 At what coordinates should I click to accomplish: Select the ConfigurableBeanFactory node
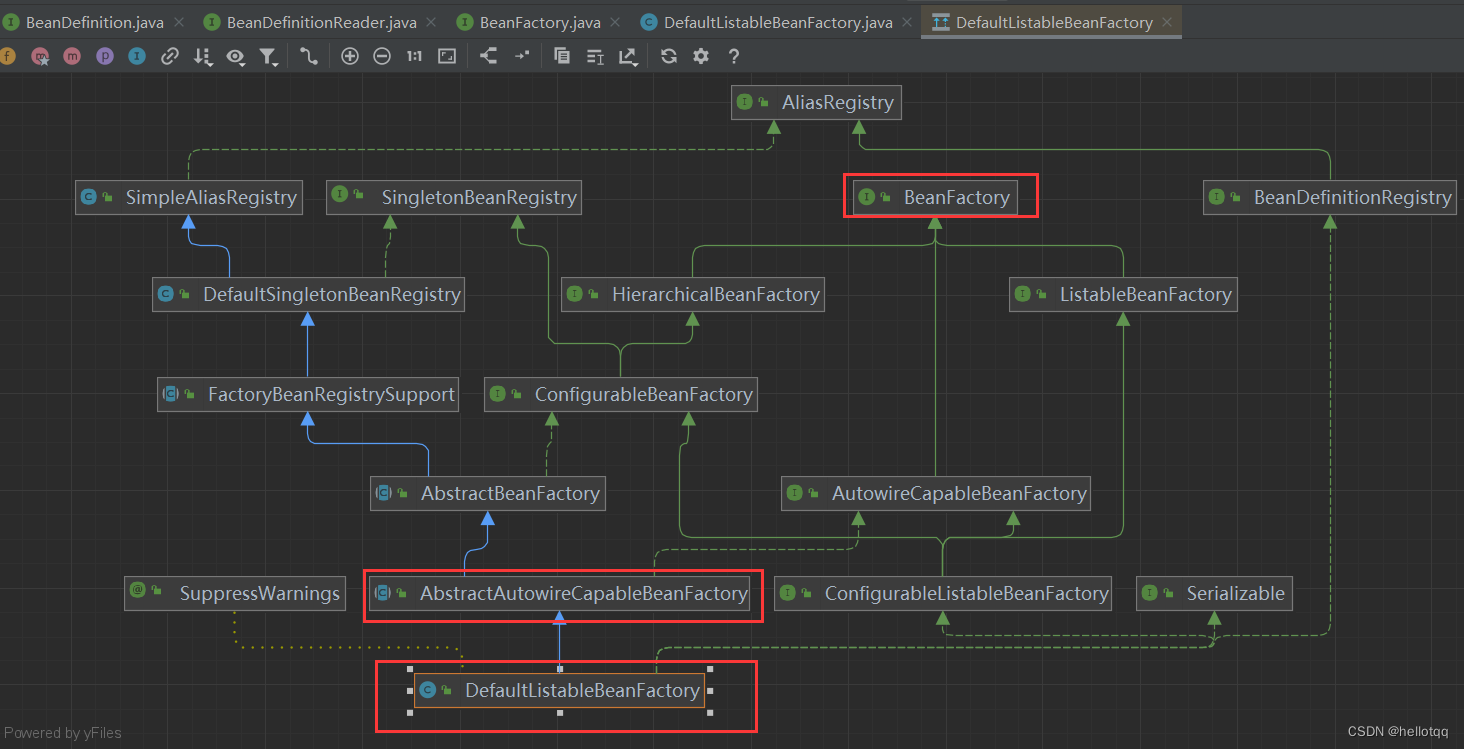tap(621, 394)
